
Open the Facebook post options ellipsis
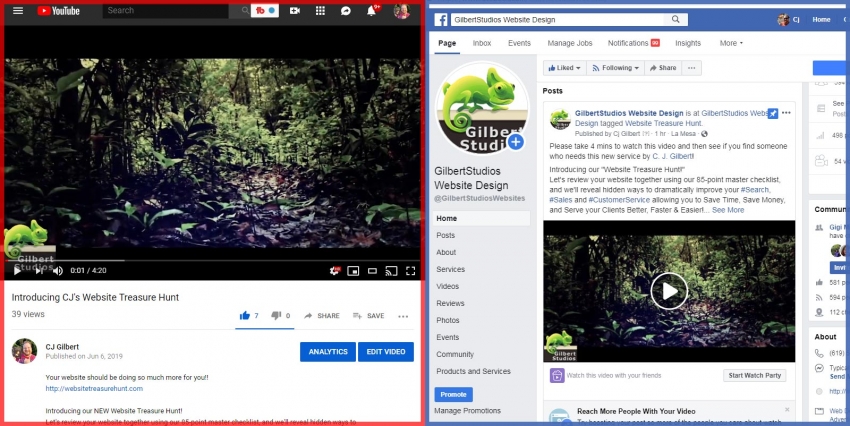pos(786,113)
